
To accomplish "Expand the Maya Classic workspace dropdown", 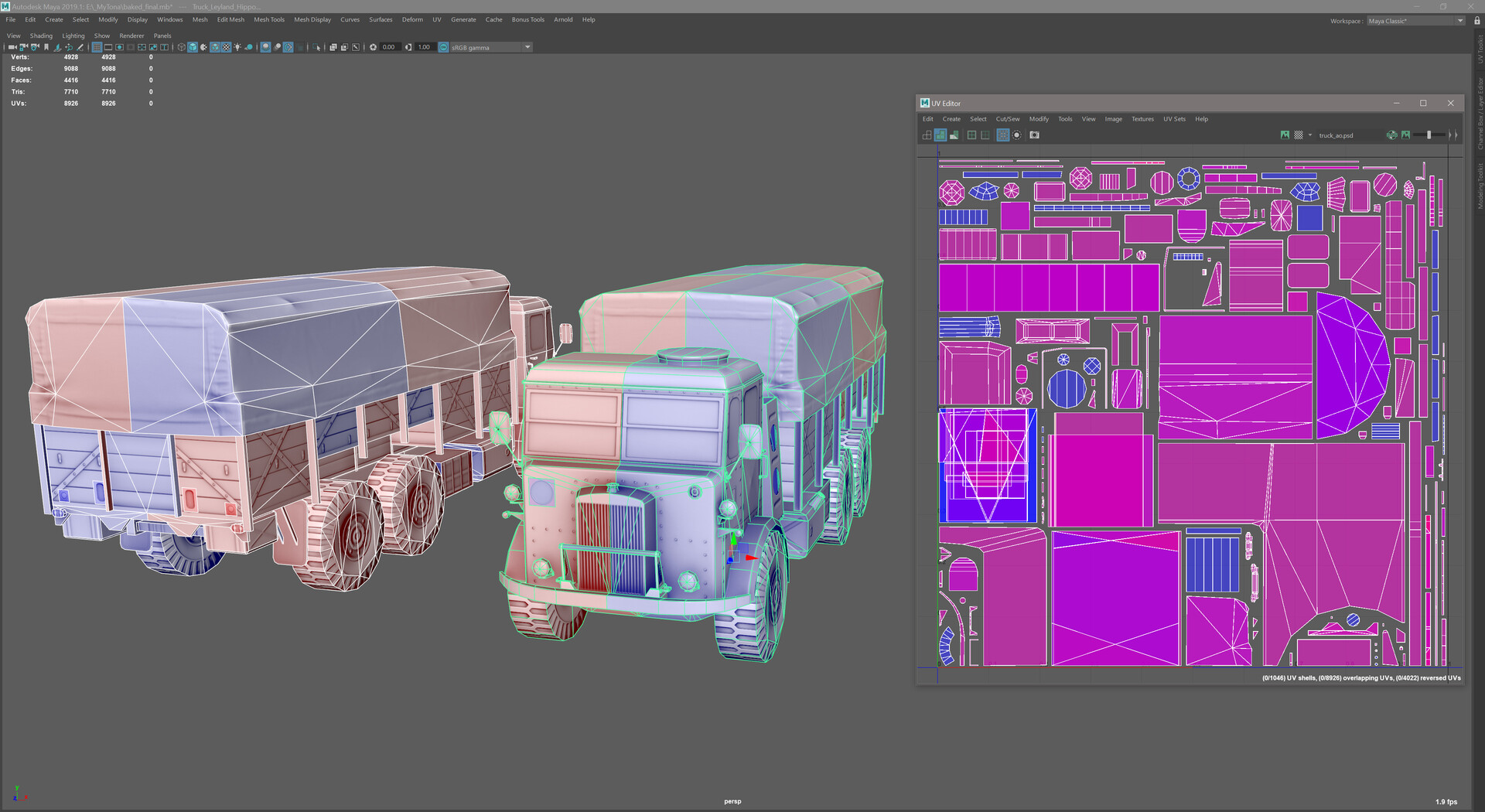I will click(1459, 21).
